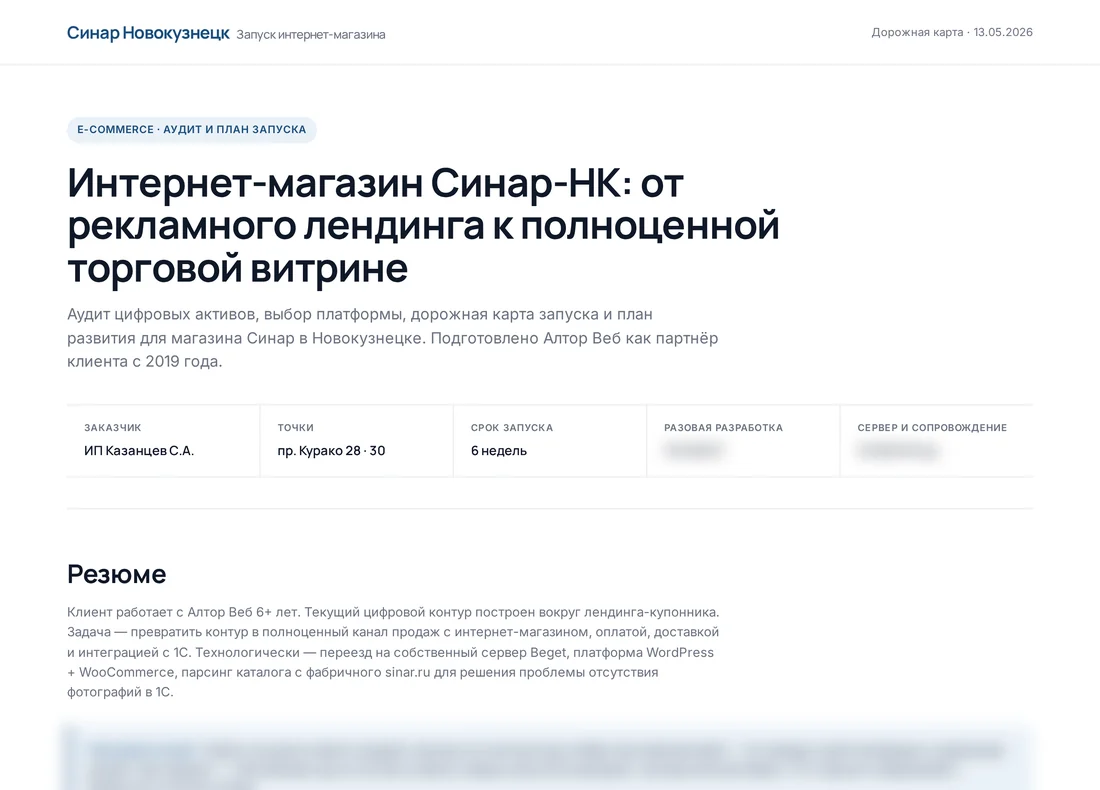Click the ИП Казанцев С.А. value

tap(139, 450)
